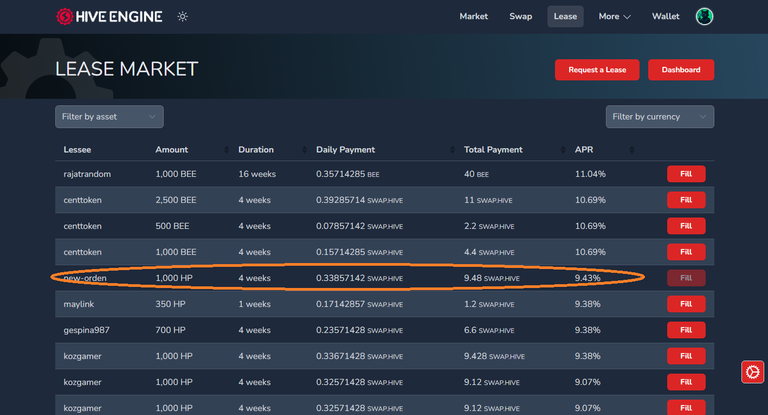
Task: Click the 1.2 SWAP.HIVE total payment
Action: point(489,304)
